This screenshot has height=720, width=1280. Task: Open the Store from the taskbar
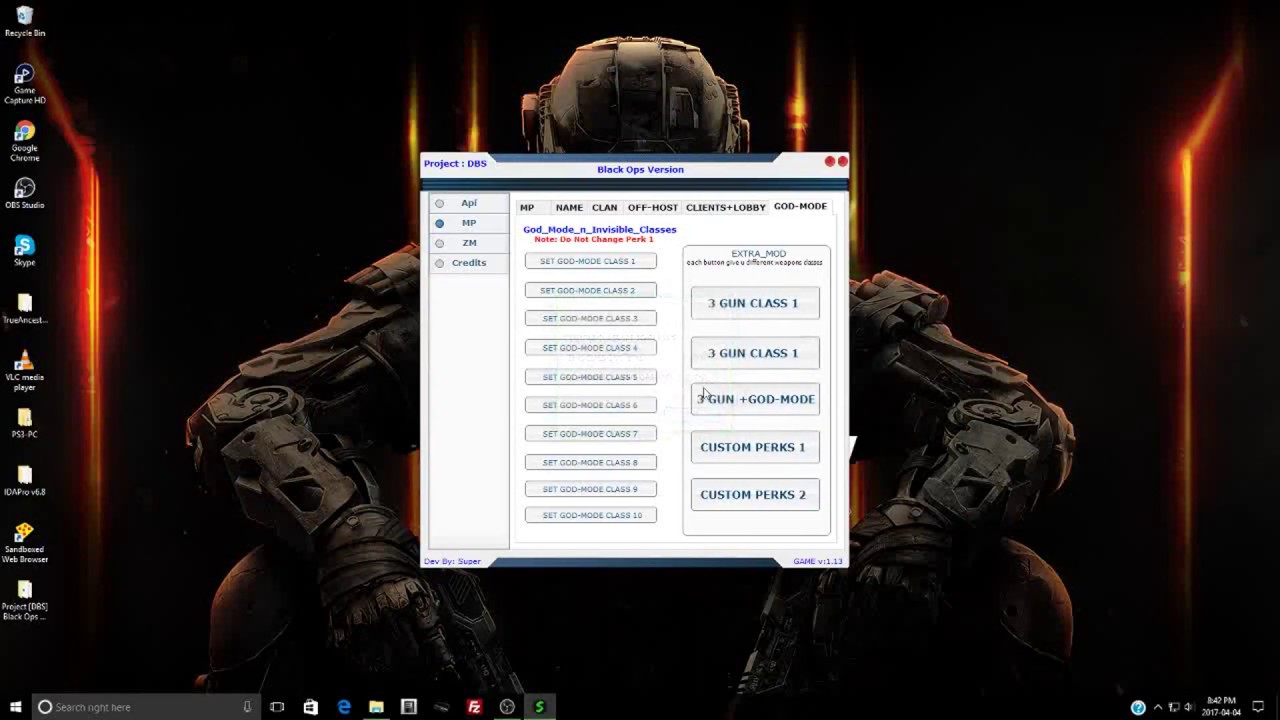click(310, 707)
